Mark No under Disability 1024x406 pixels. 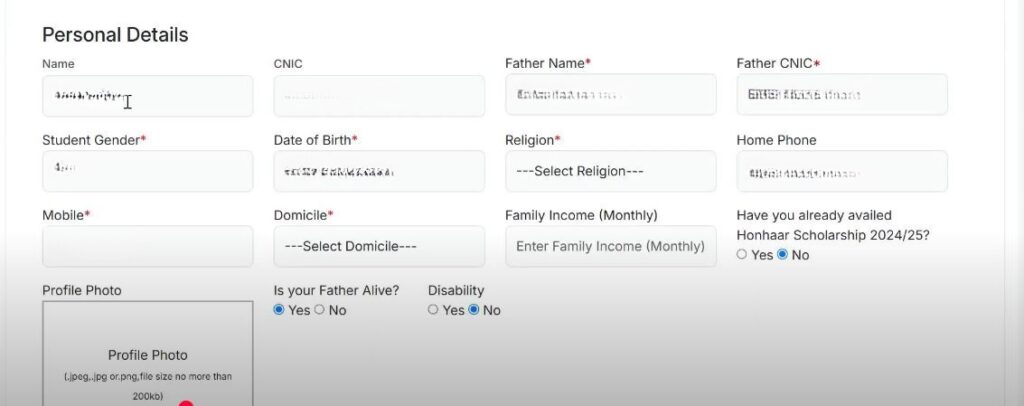(474, 310)
